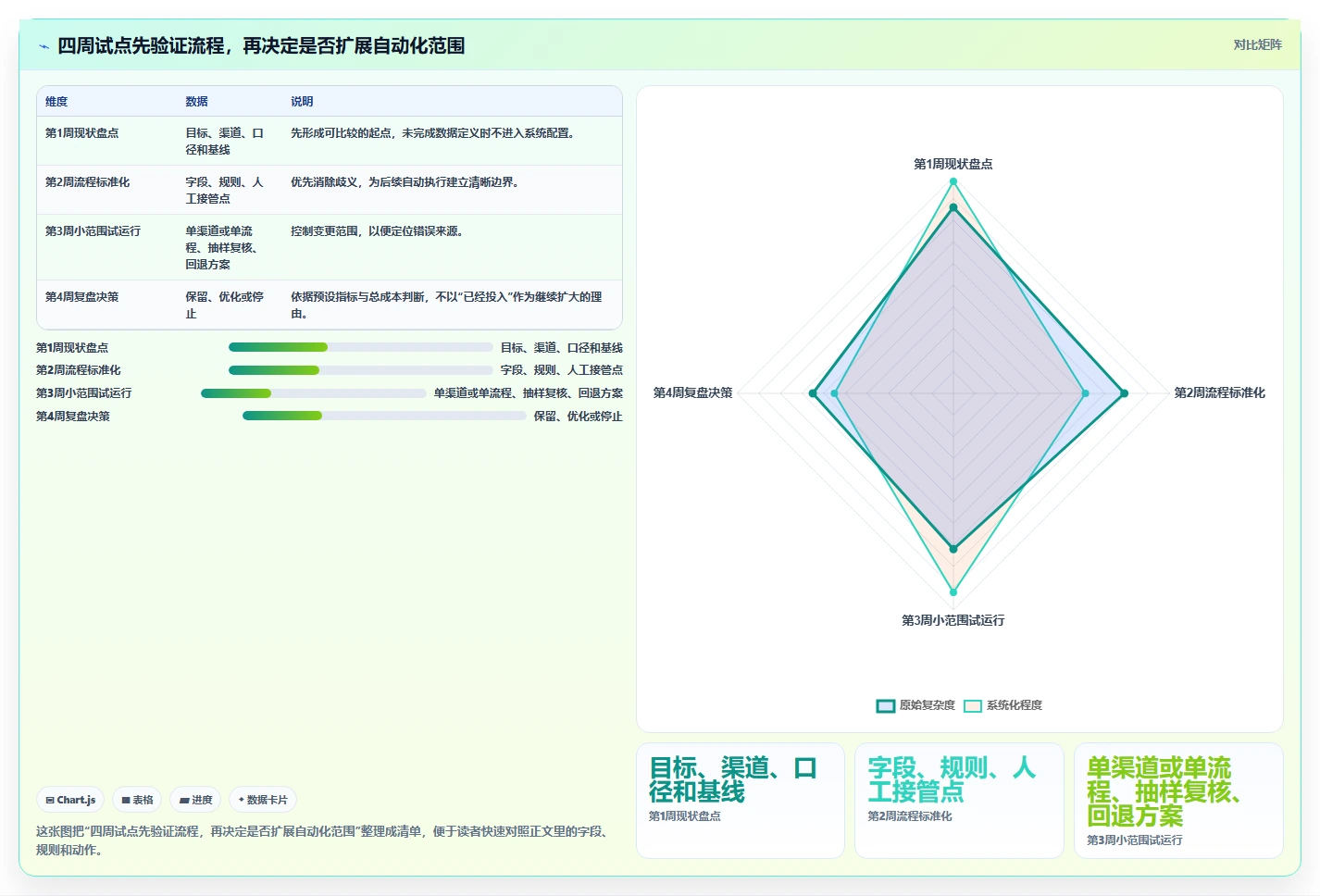The height and width of the screenshot is (896, 1320).
Task: Click progress label 目标、渠道、口径和基线 beside first bar
Action: coord(562,348)
